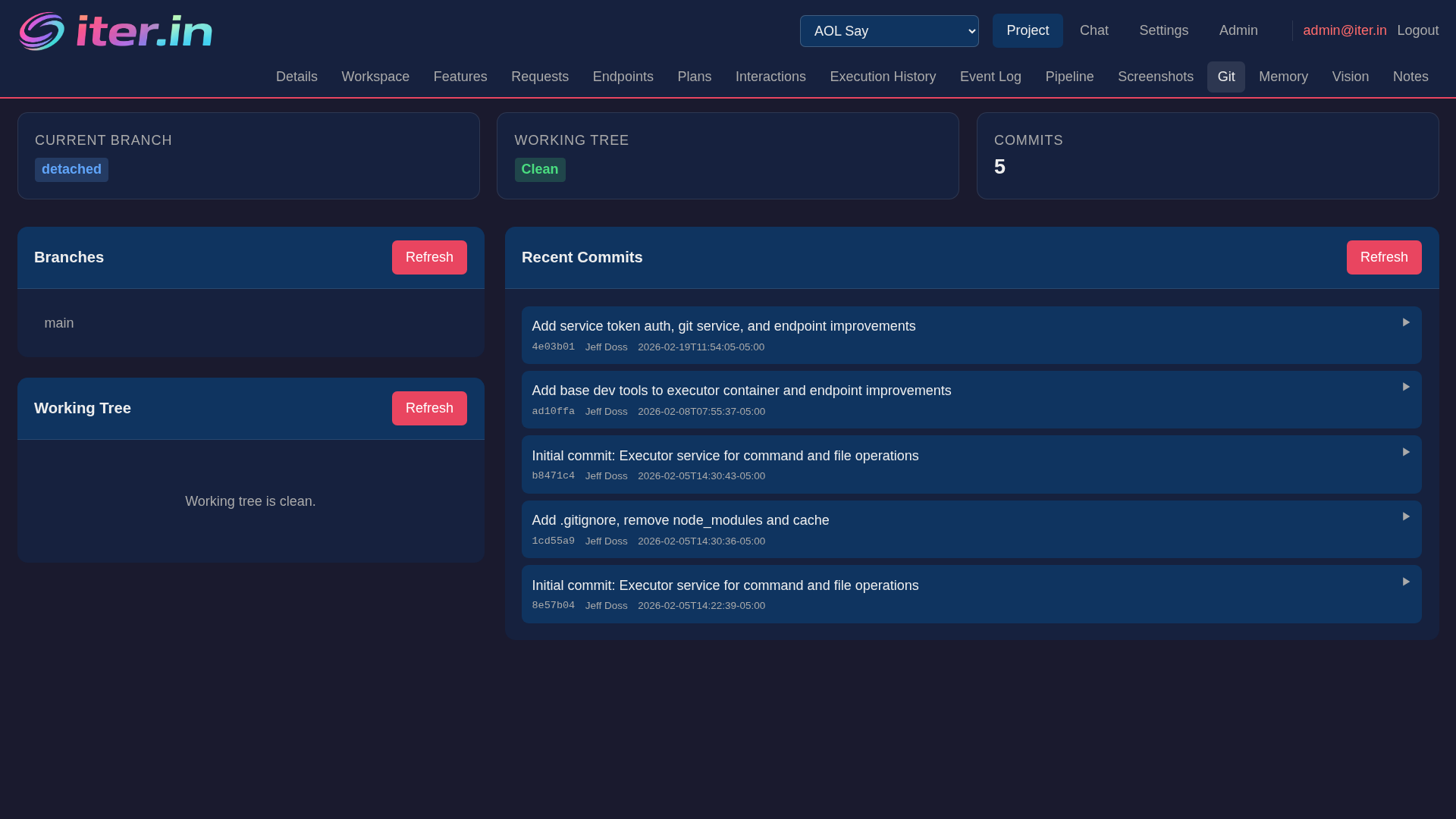Screen dimensions: 1456x819
Task: Click the iter.in logo
Action: pyautogui.click(x=115, y=30)
